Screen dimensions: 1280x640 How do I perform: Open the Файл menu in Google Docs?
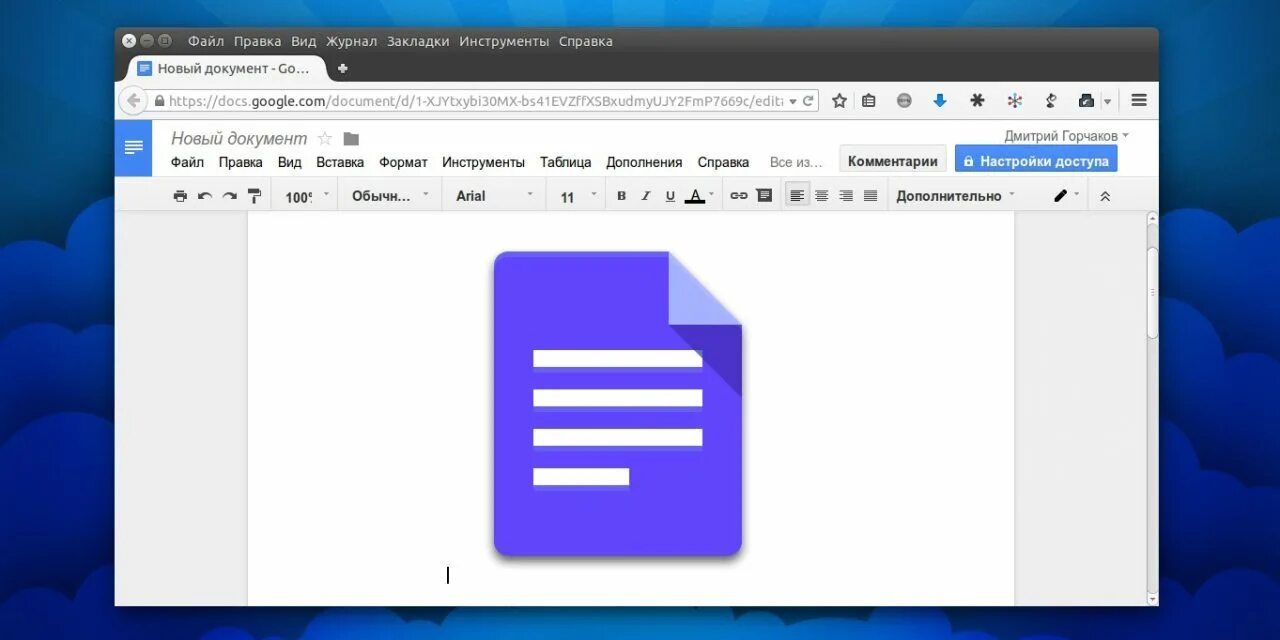(187, 162)
